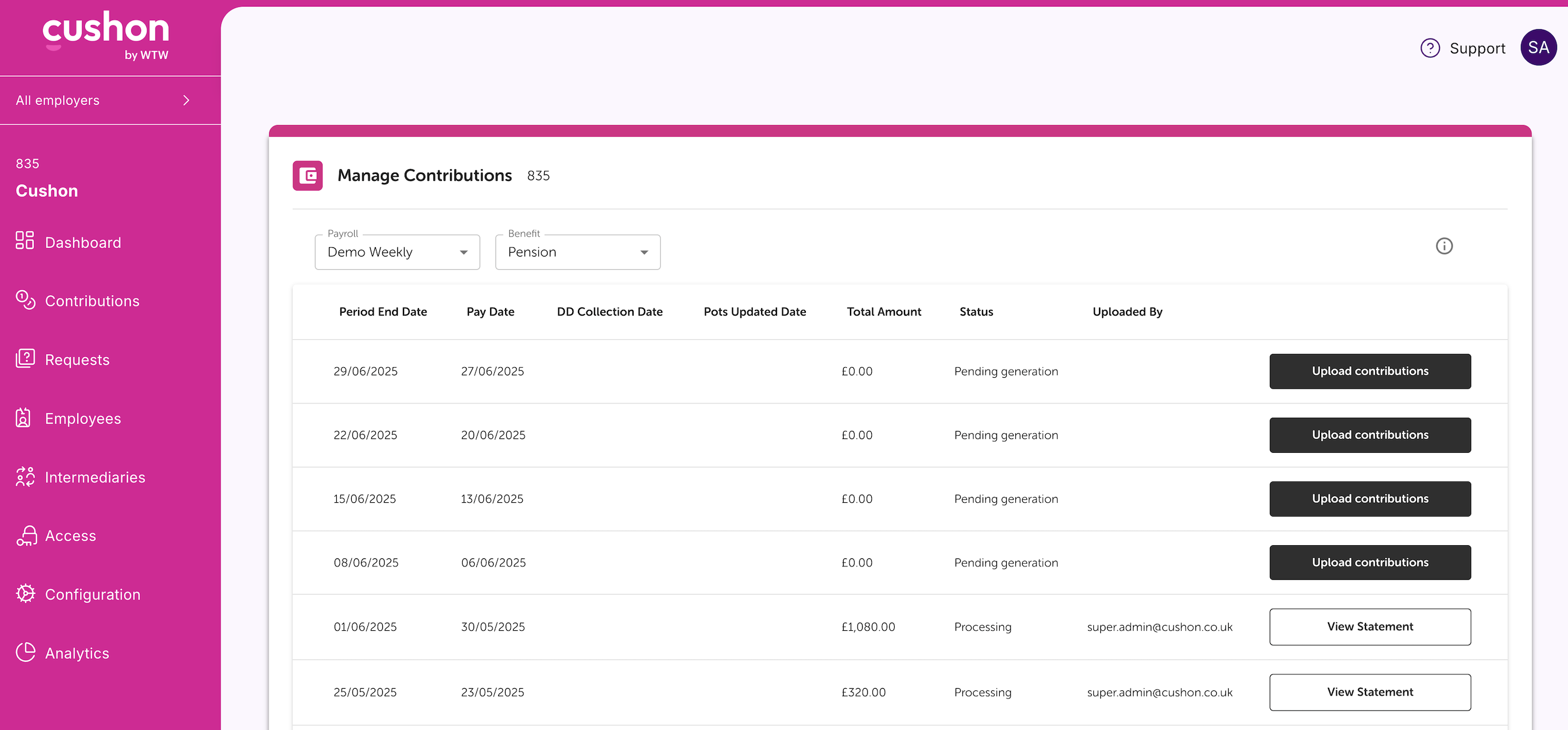
Task: Select the Employees badge icon
Action: pyautogui.click(x=23, y=418)
